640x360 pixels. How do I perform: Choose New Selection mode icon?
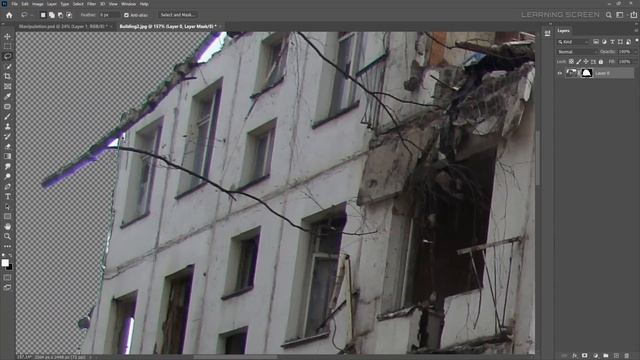(x=43, y=15)
